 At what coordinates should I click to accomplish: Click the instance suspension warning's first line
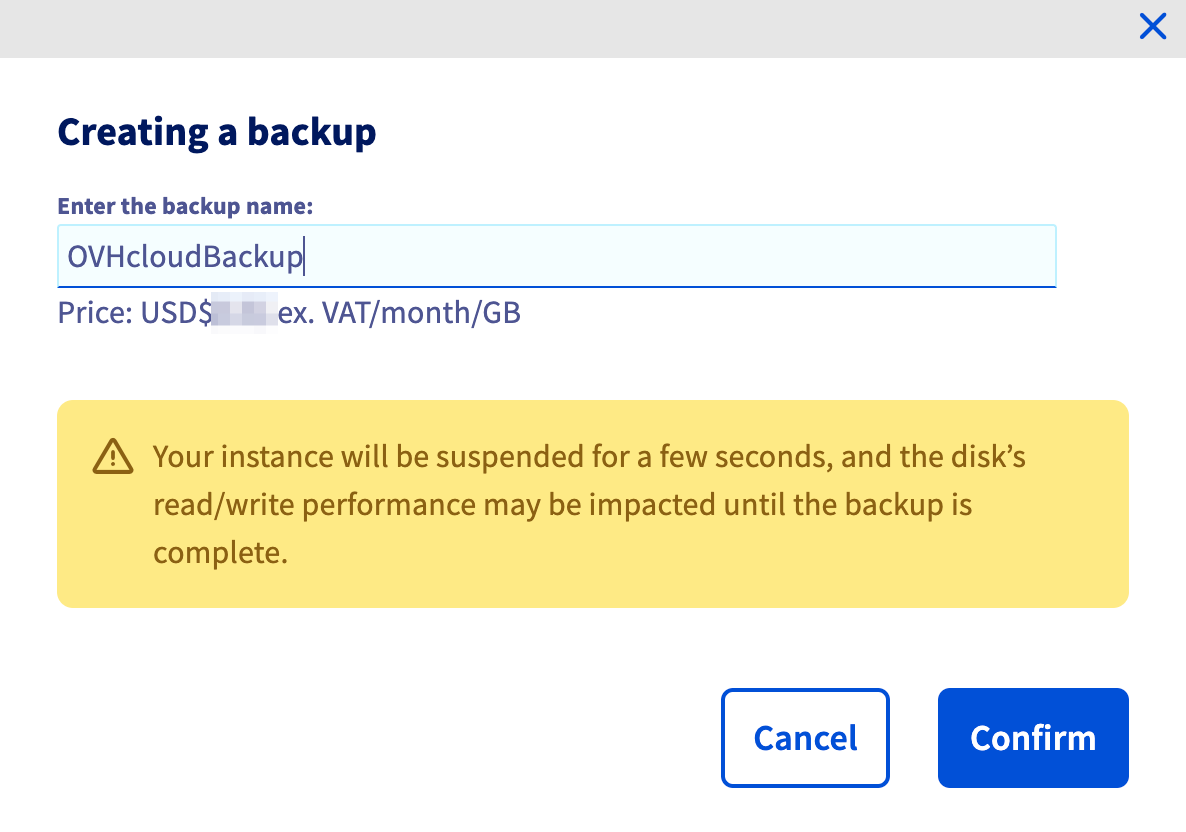point(589,457)
